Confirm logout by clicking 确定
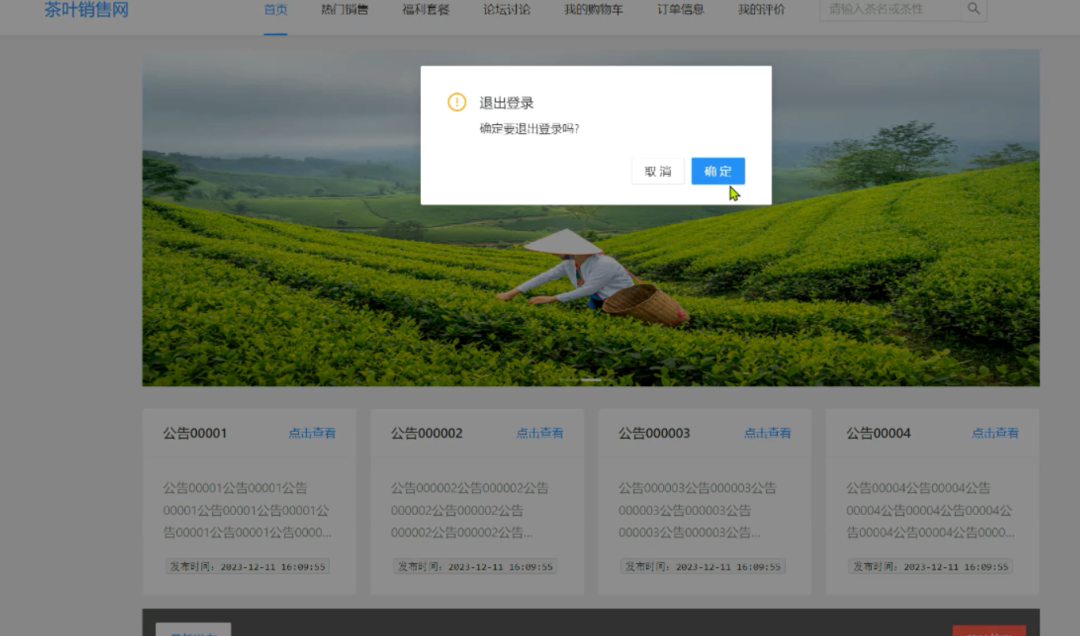The image size is (1080, 636). [718, 170]
